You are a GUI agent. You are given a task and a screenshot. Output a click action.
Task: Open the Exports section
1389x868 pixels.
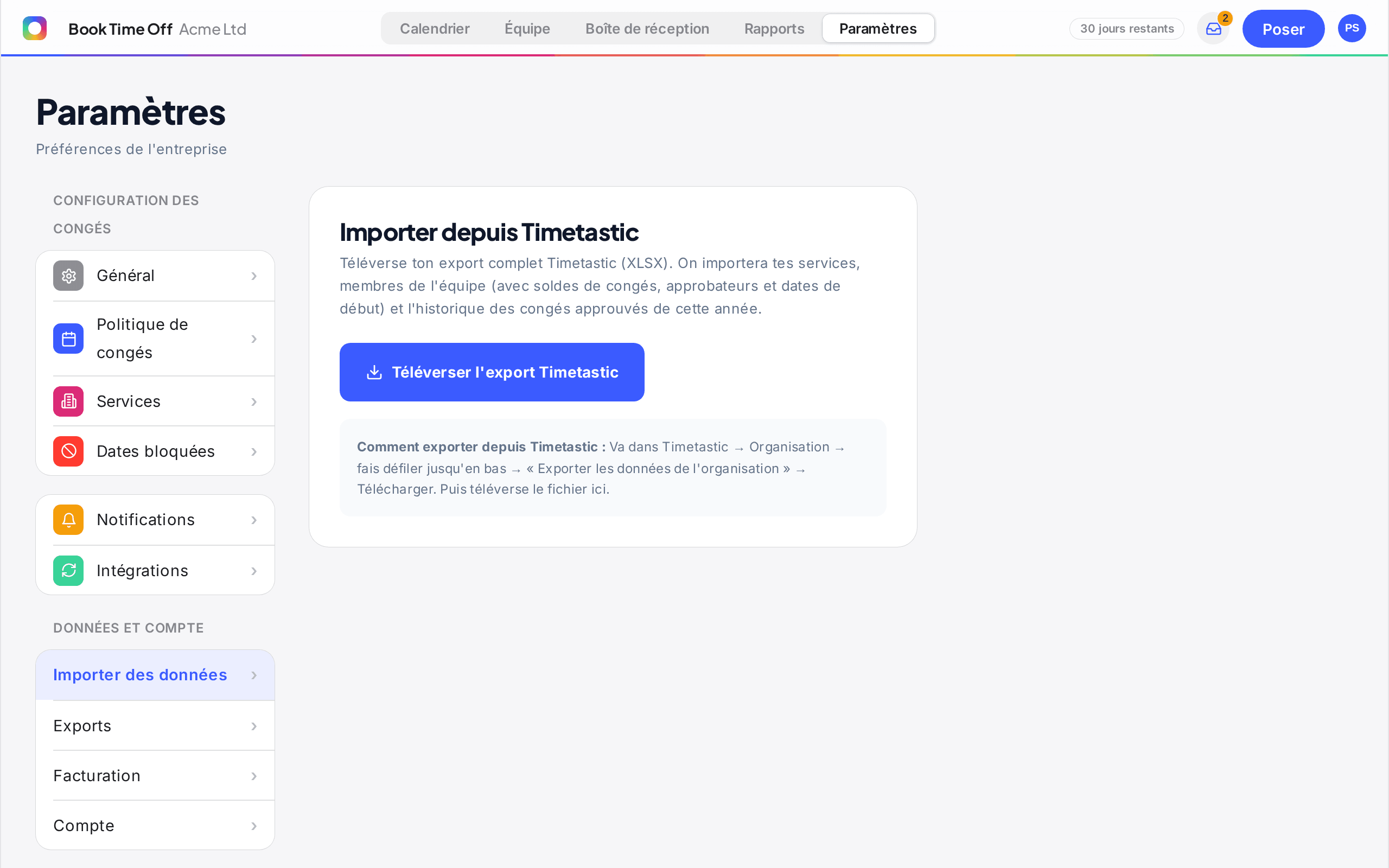(x=155, y=726)
